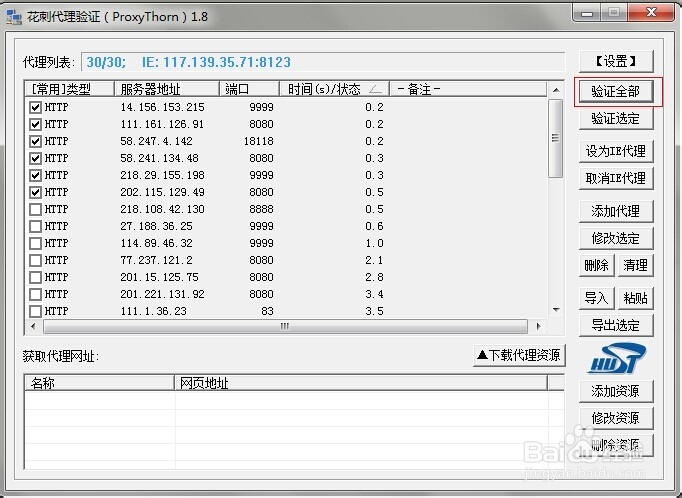Click the HUST logo image
Image resolution: width=682 pixels, height=498 pixels.
click(616, 359)
